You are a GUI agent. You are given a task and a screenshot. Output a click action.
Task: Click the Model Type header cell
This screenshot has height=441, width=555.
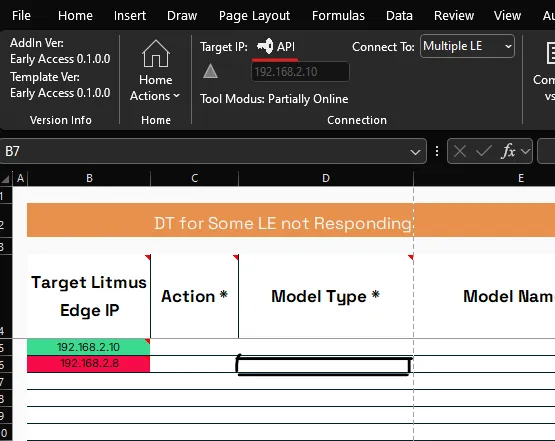[x=326, y=296]
